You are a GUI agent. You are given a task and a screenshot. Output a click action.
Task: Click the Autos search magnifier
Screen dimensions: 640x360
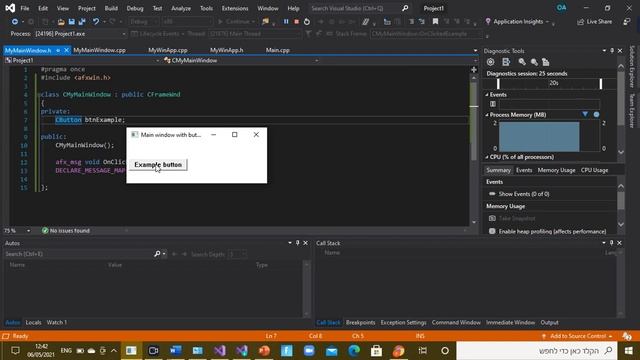coord(157,254)
